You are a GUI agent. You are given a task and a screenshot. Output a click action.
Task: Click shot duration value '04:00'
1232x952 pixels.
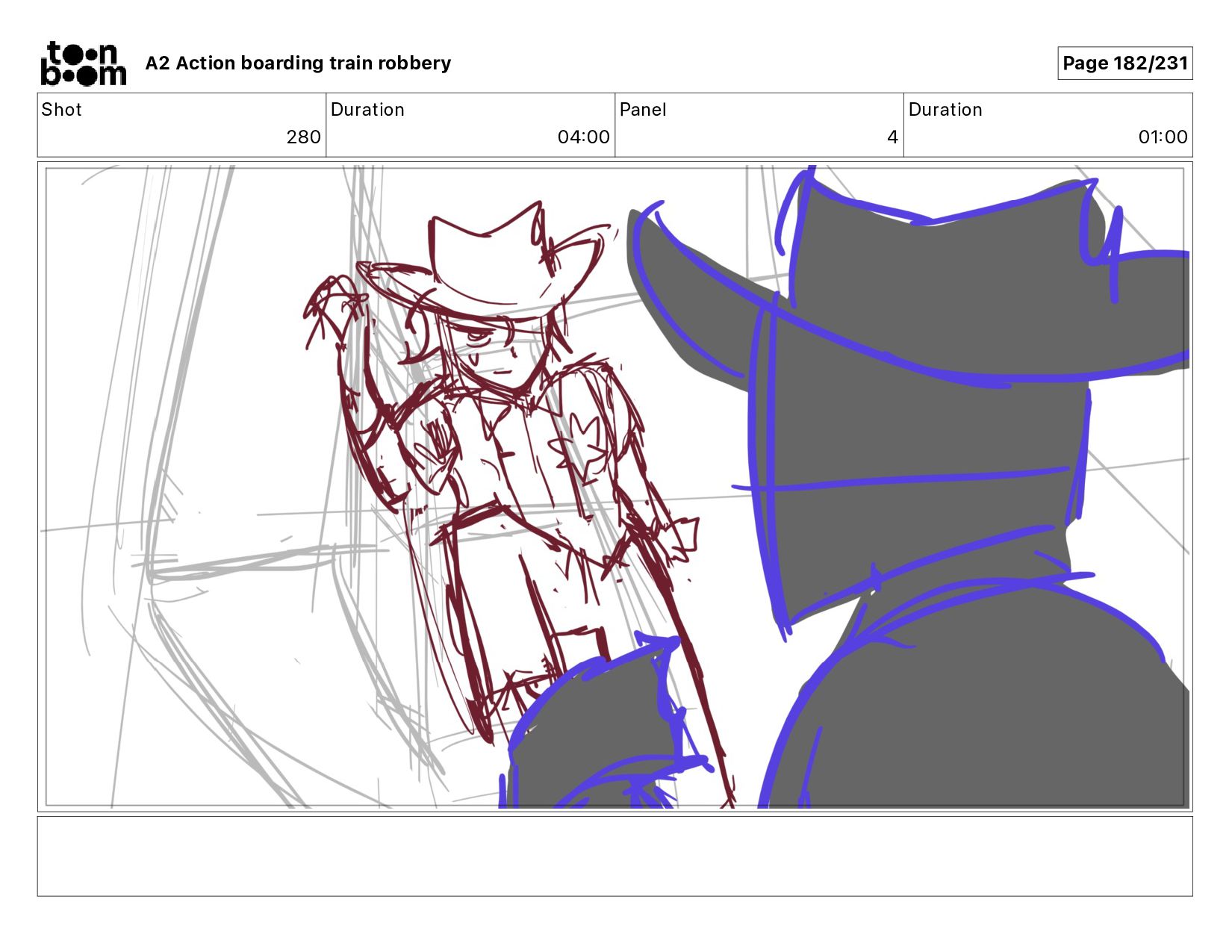click(583, 137)
